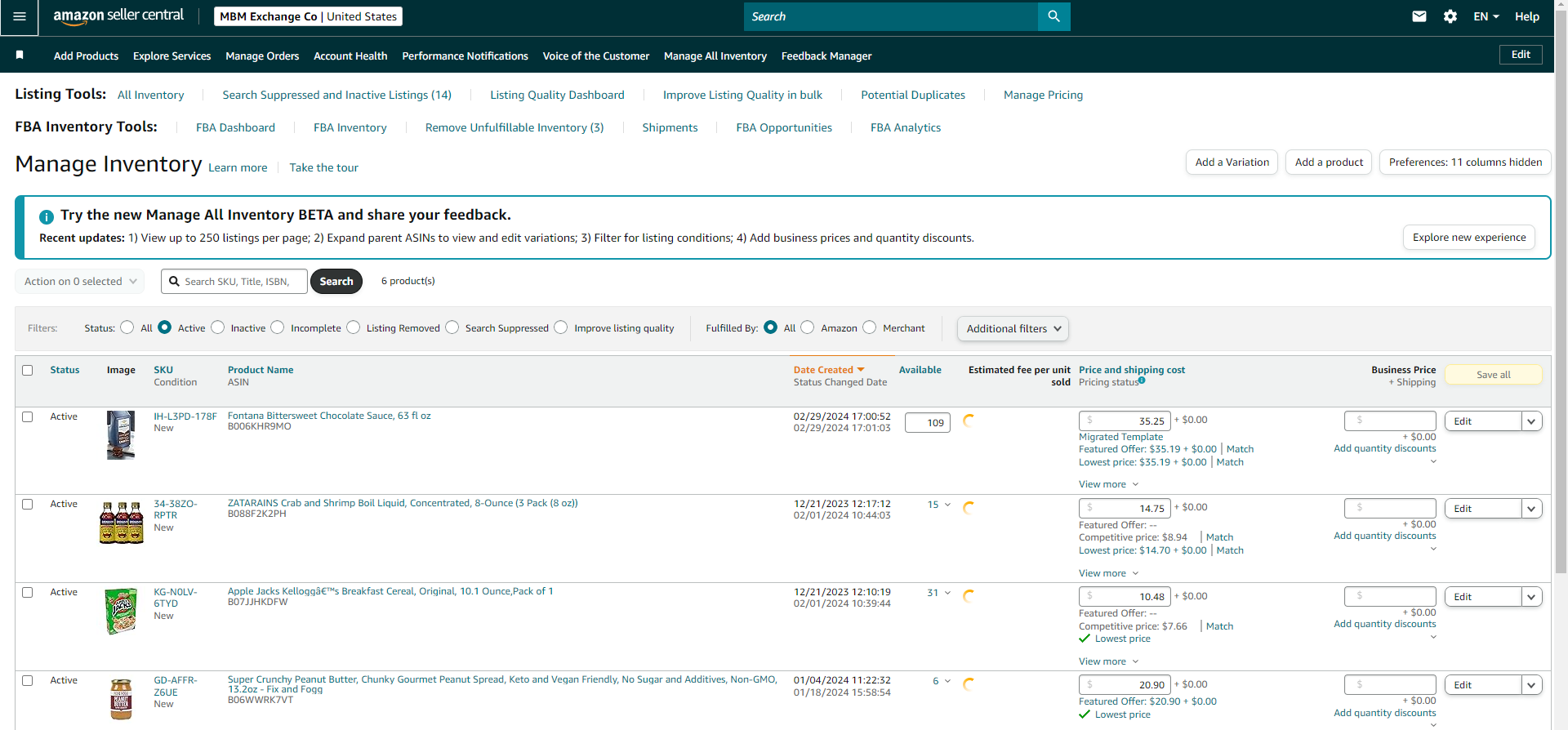Open Explore Services menu
This screenshot has width=1568, height=730.
(x=171, y=56)
